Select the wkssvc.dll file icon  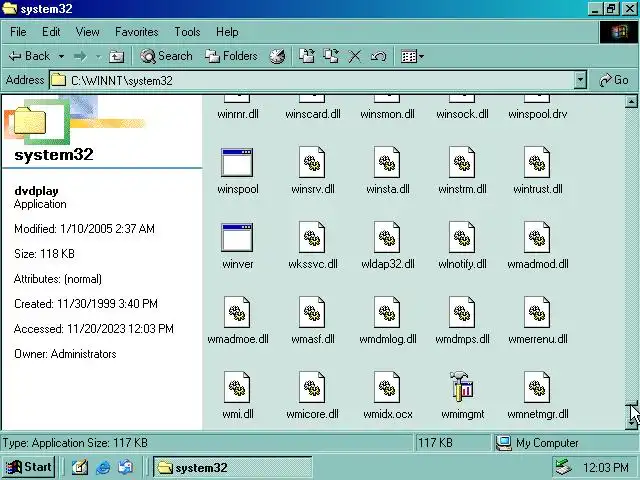[x=312, y=238]
